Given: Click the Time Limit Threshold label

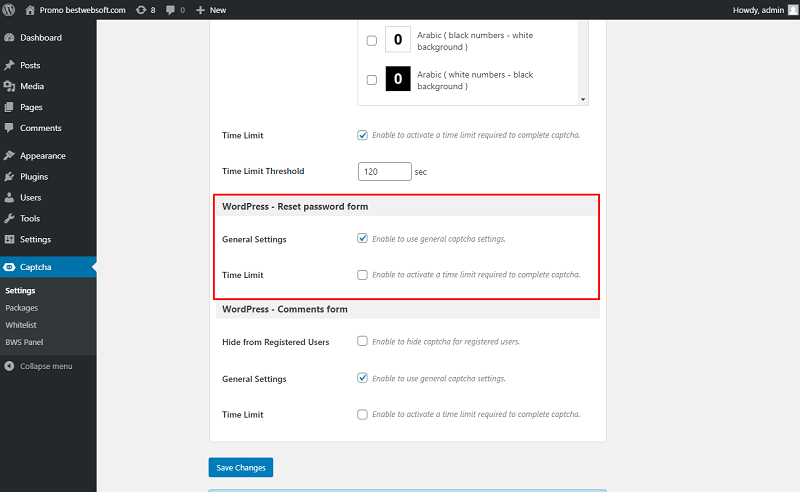Looking at the screenshot, I should click(263, 171).
